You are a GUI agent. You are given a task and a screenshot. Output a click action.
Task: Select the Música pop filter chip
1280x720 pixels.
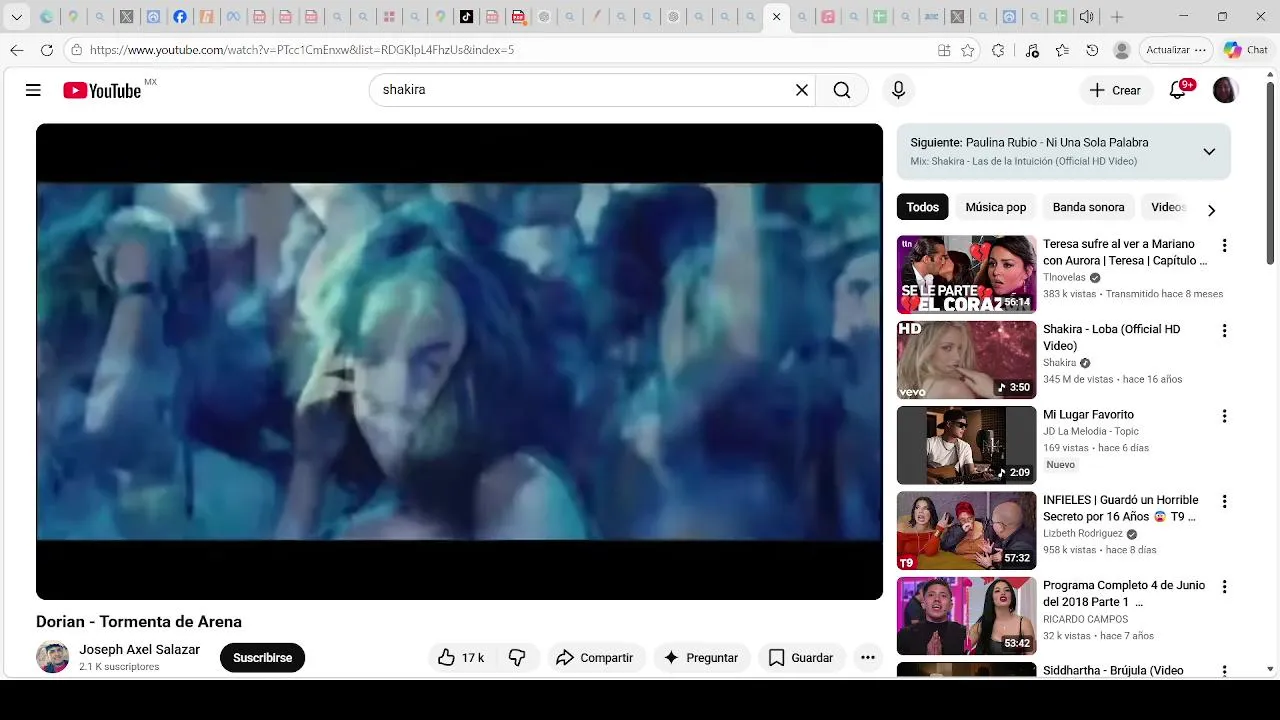tap(996, 207)
